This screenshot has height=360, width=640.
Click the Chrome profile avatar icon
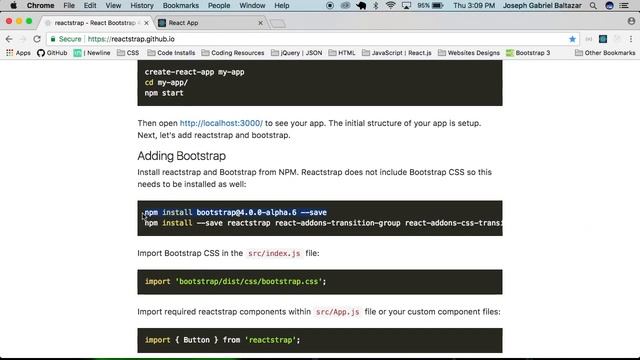(x=631, y=21)
